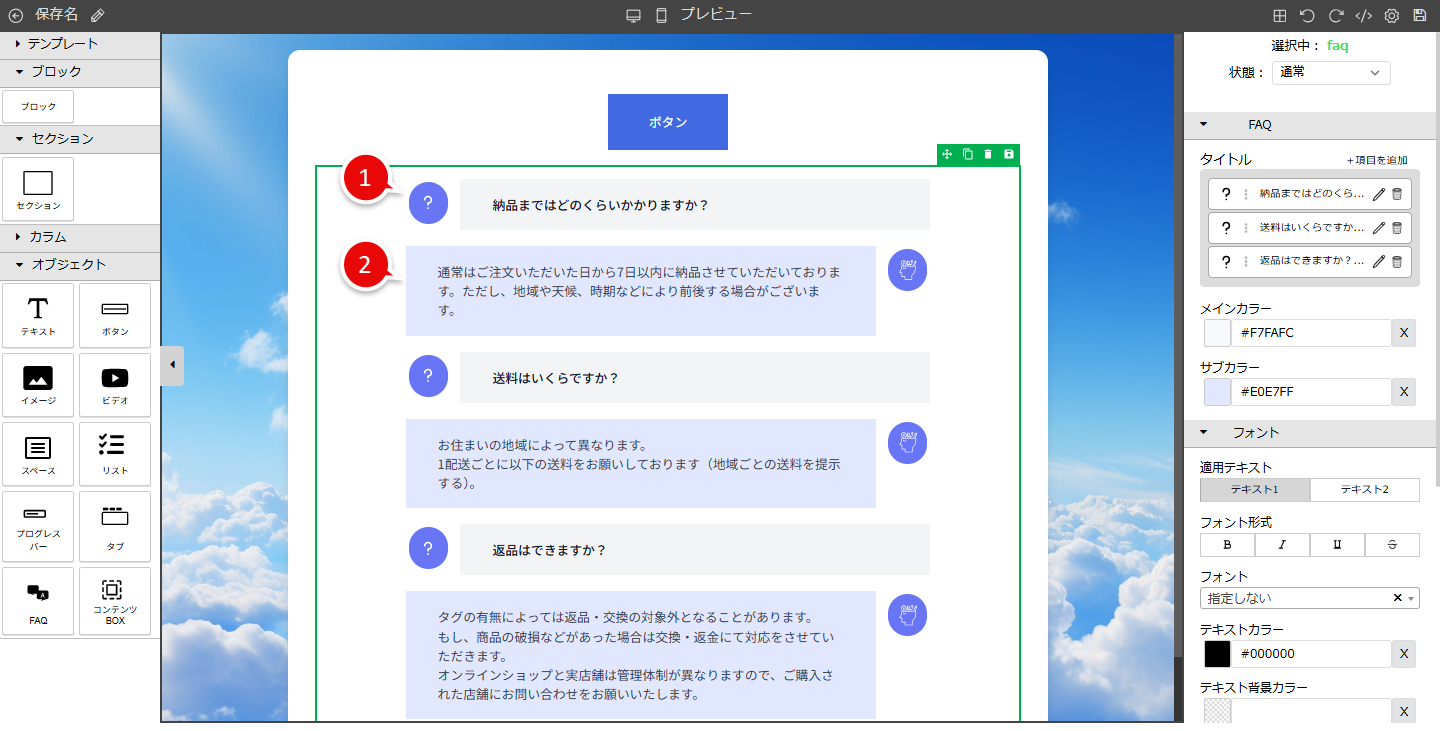Select the FAQ object in left panel
1440x731 pixels.
click(x=38, y=601)
